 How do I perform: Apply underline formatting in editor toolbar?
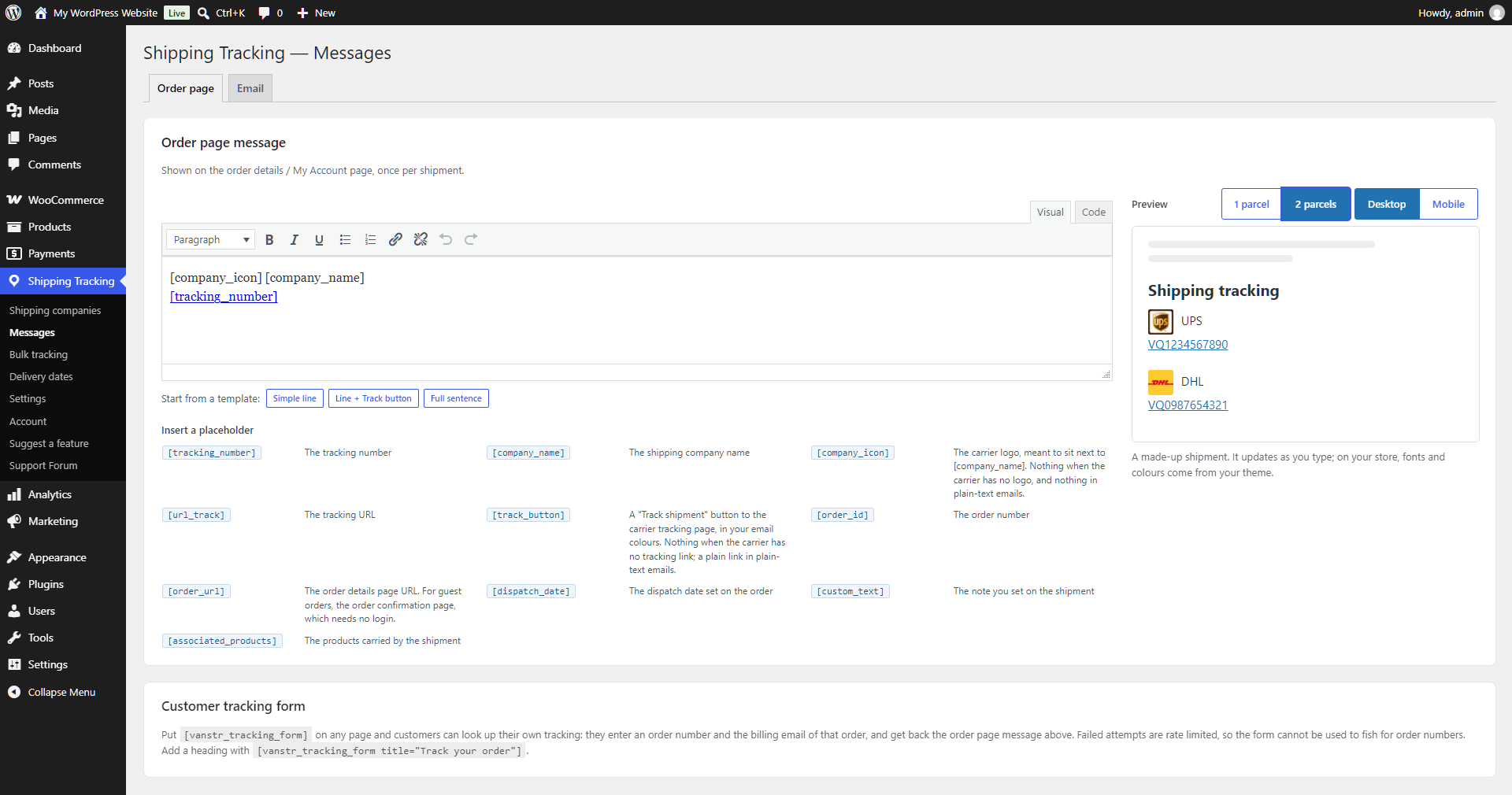click(319, 239)
